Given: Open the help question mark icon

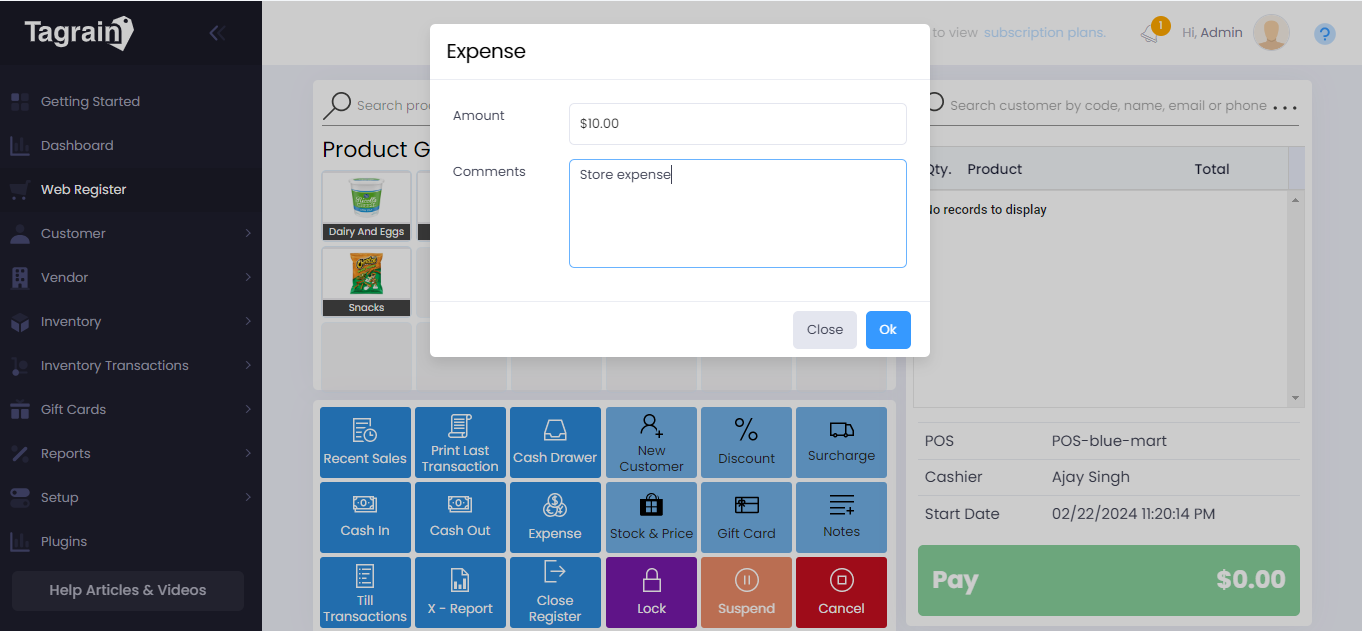Looking at the screenshot, I should (x=1324, y=34).
